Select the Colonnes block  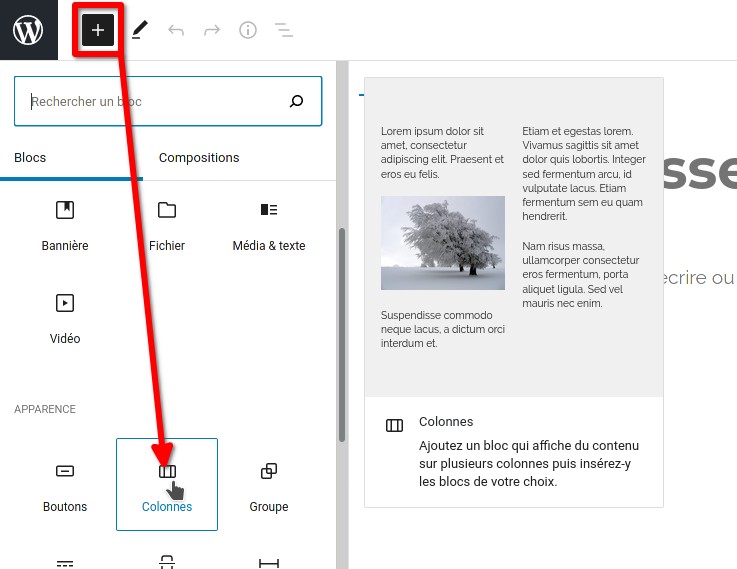coord(167,485)
